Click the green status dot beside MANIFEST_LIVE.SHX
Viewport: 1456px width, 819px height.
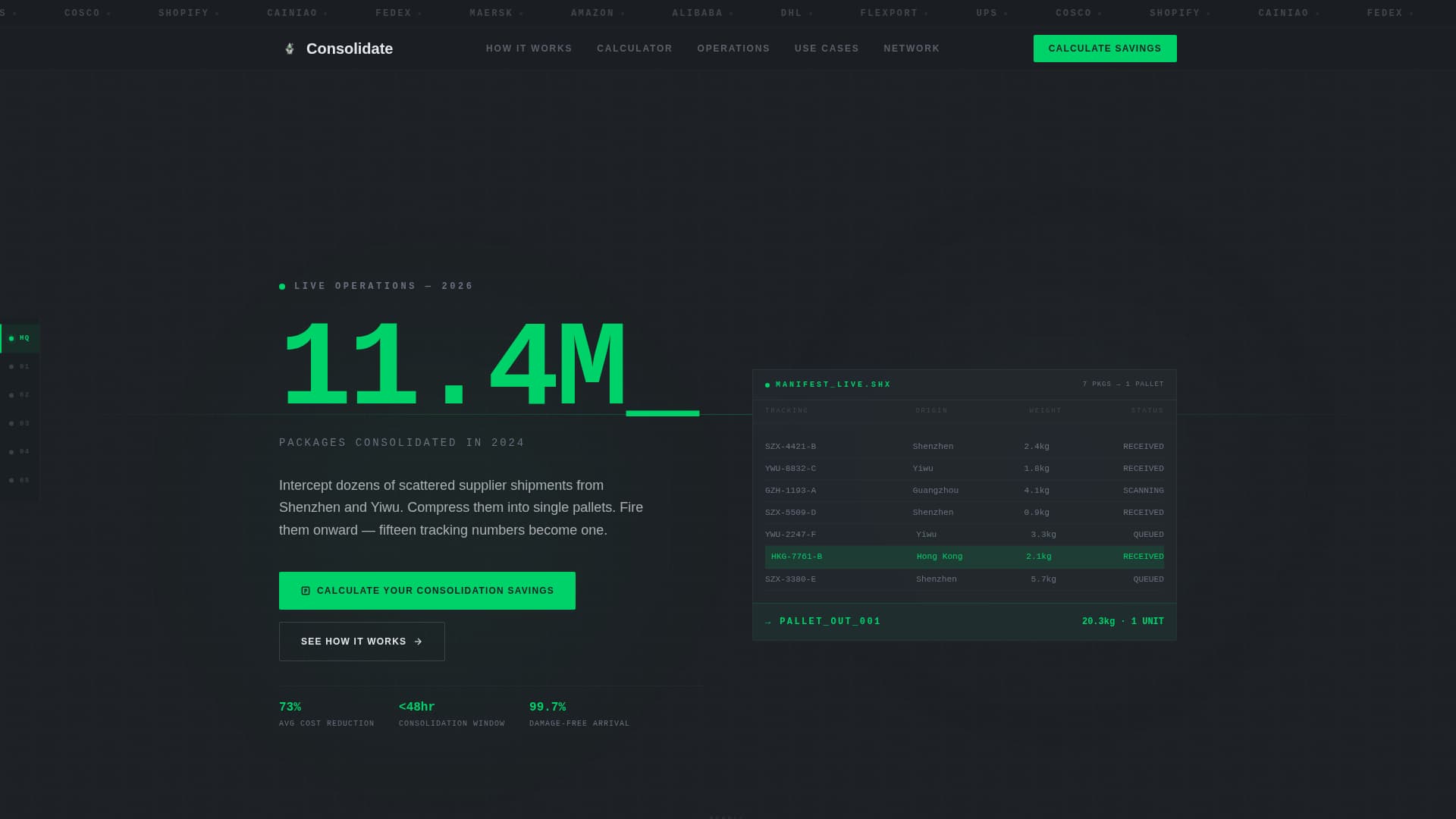pyautogui.click(x=767, y=385)
